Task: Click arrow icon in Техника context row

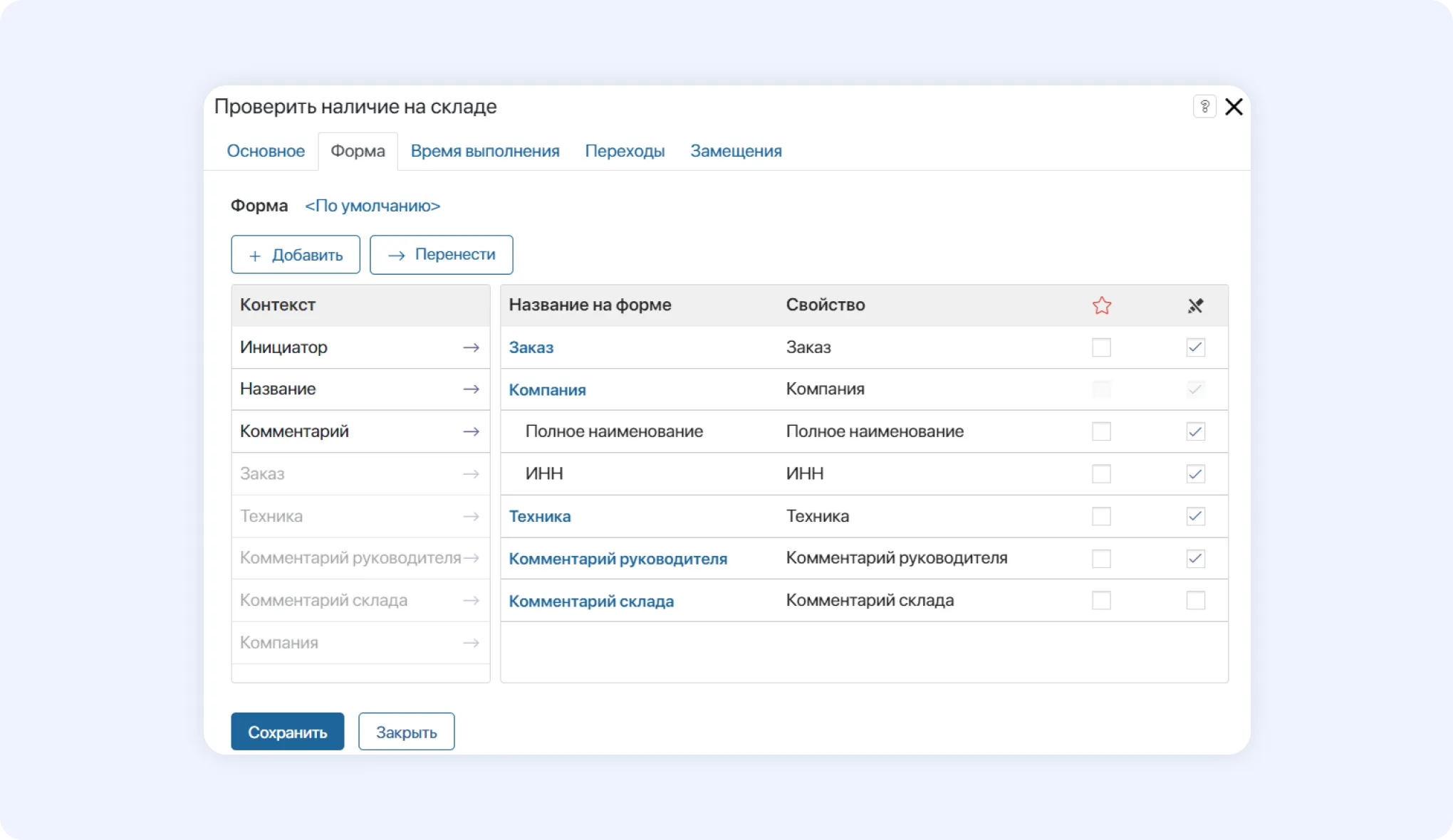Action: (x=471, y=516)
